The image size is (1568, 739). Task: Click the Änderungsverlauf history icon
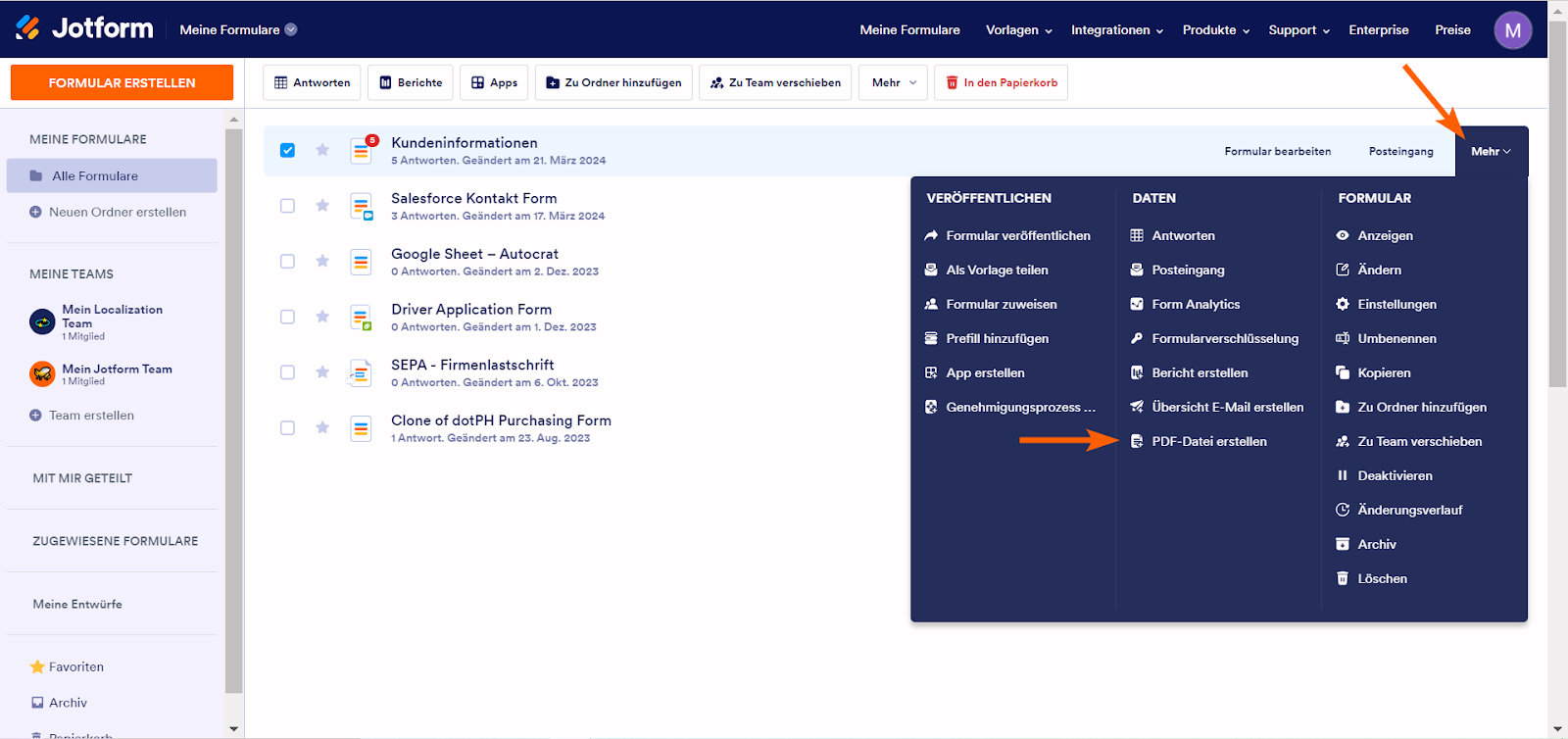click(x=1343, y=511)
